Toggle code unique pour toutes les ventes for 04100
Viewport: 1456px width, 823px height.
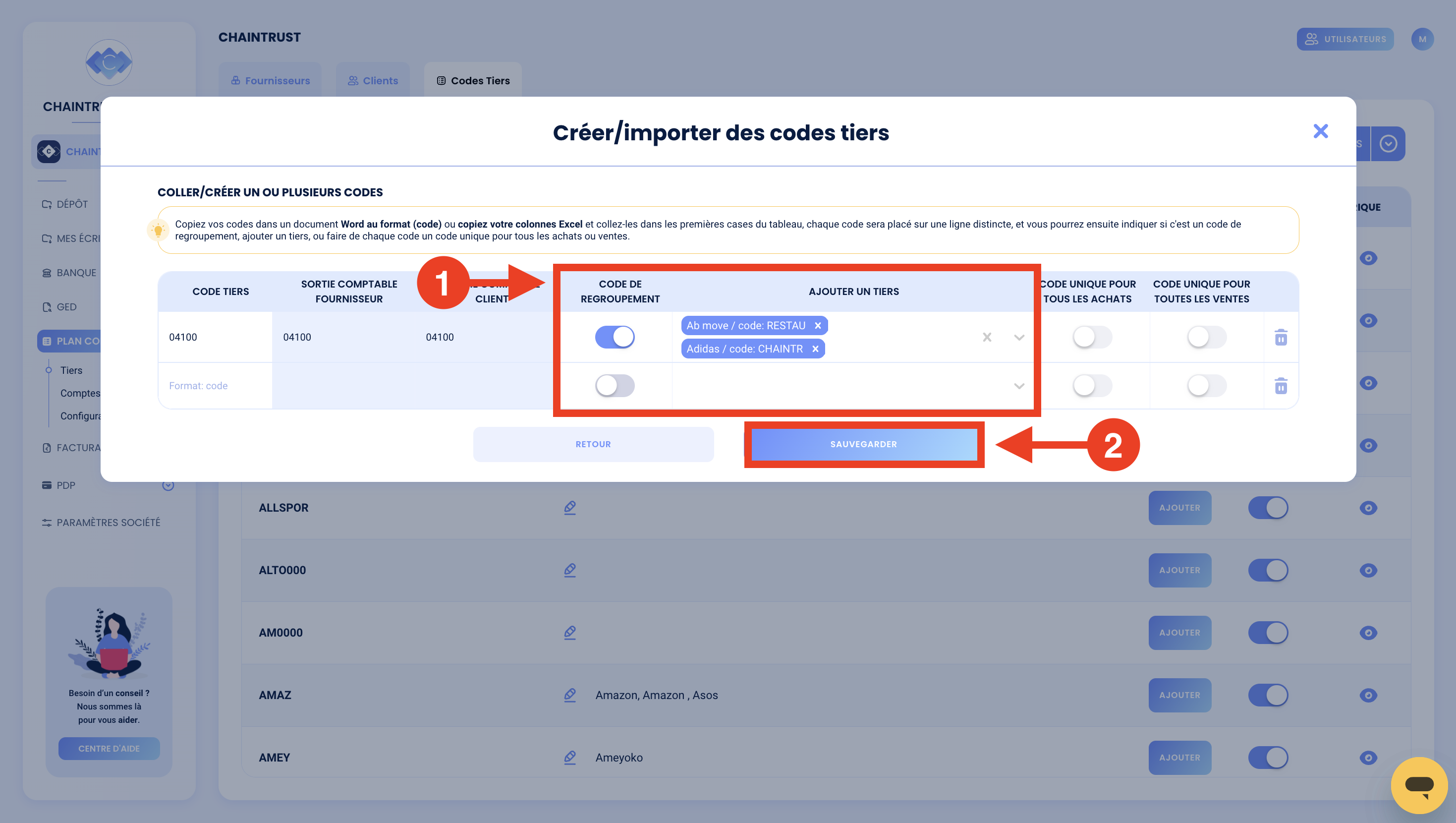coord(1206,337)
